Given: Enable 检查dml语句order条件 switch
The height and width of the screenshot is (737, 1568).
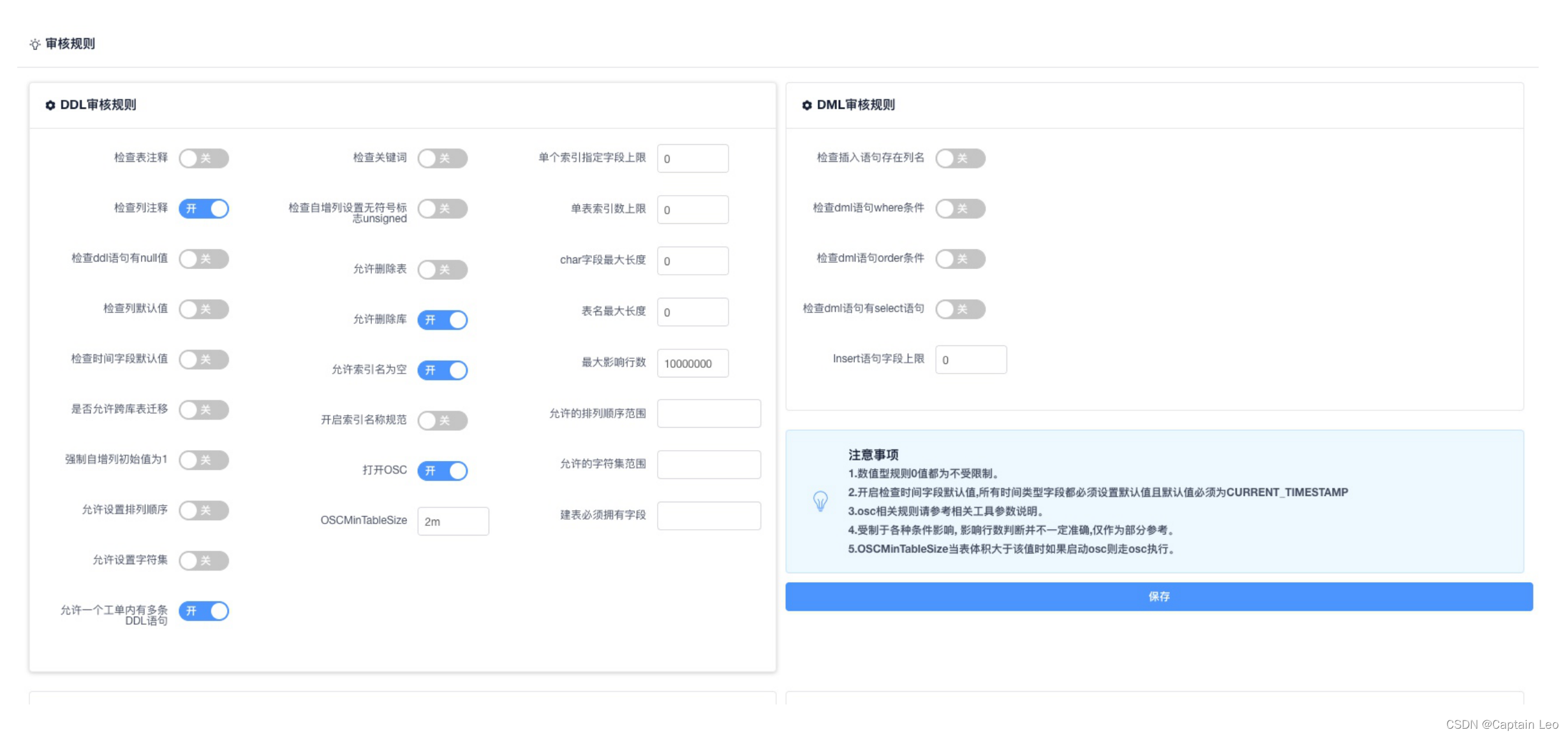Looking at the screenshot, I should click(x=961, y=259).
